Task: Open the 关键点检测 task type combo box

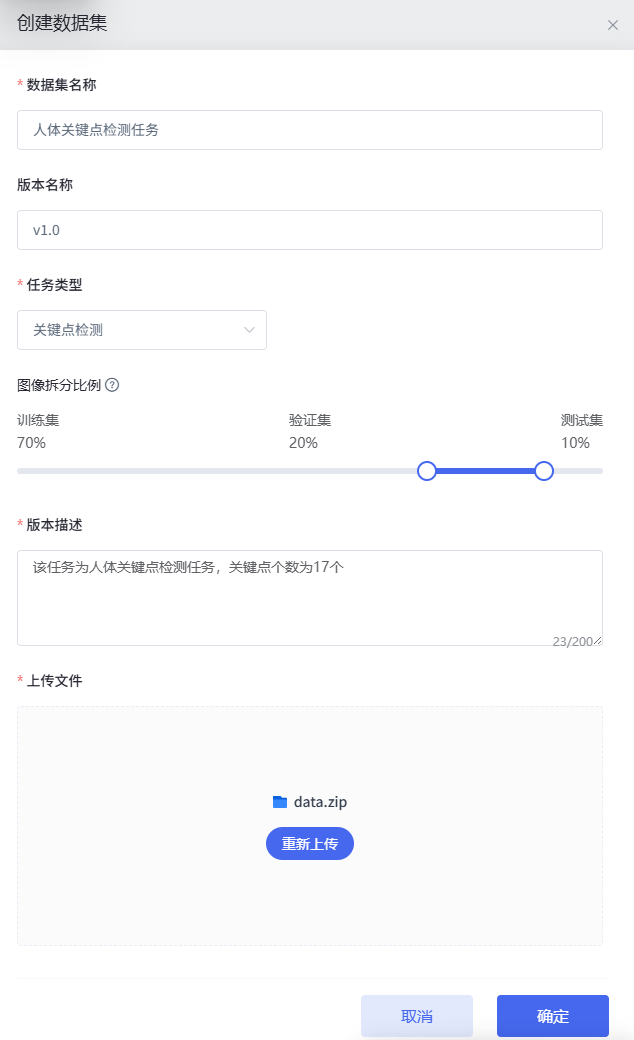Action: click(x=142, y=330)
